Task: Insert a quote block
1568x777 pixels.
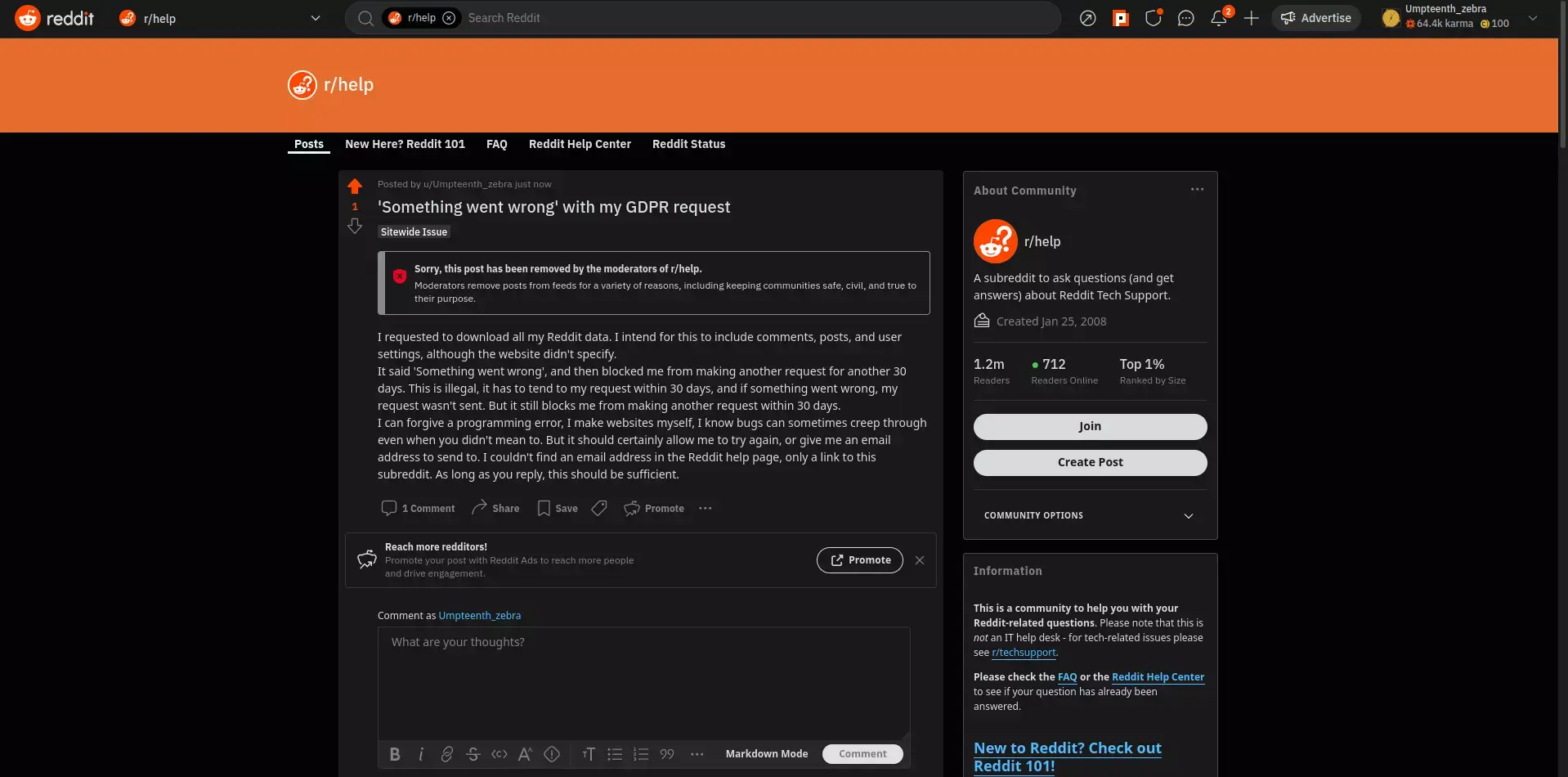Action: tap(667, 754)
